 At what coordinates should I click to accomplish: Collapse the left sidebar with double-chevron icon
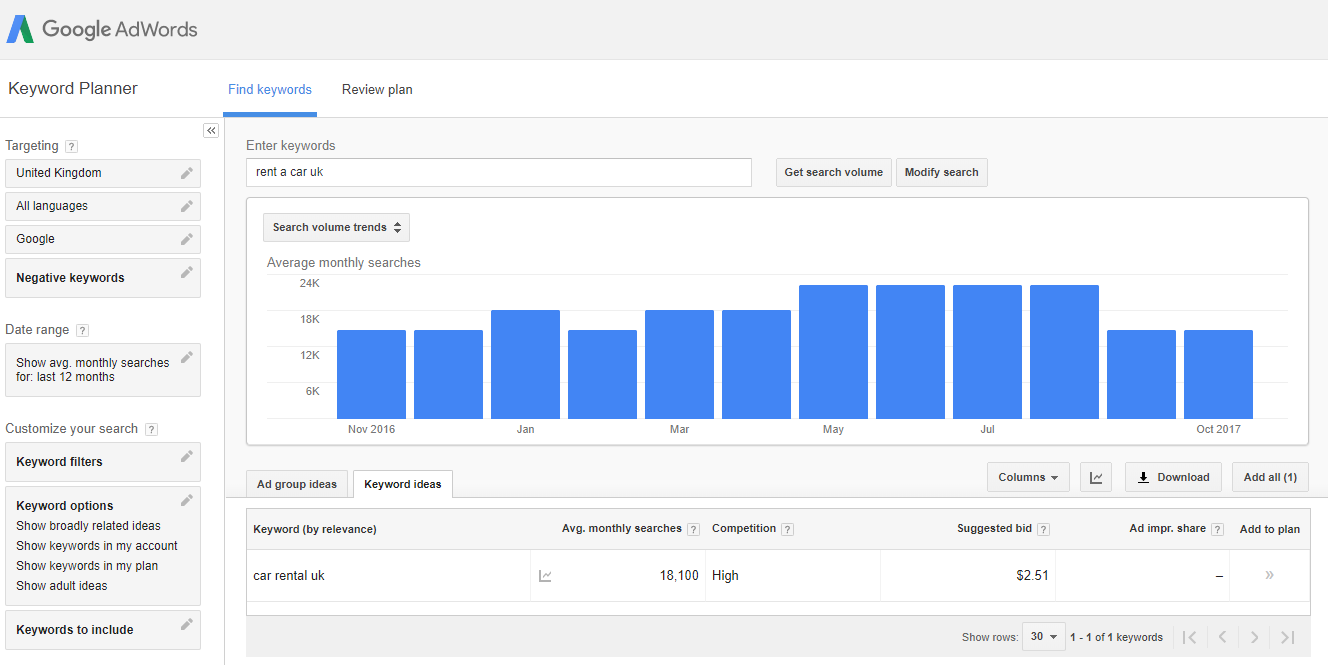(211, 130)
